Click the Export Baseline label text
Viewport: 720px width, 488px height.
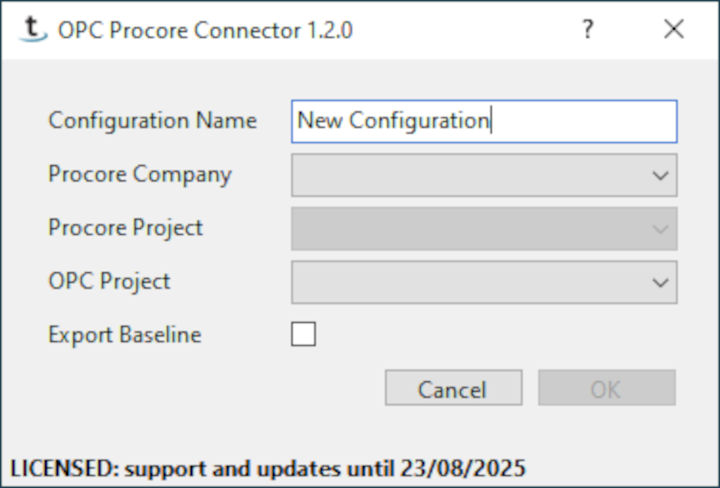125,335
